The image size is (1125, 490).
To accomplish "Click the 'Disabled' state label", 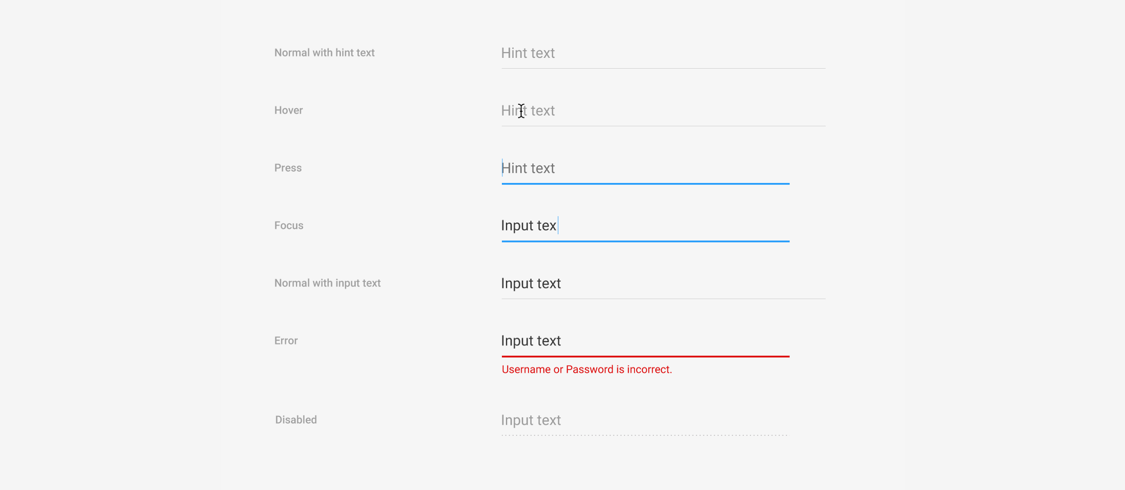I will [296, 420].
